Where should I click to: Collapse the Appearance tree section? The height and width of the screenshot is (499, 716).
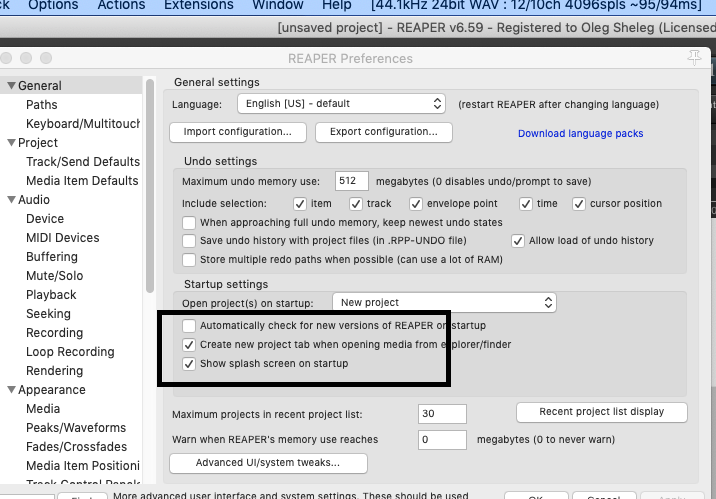coord(11,389)
